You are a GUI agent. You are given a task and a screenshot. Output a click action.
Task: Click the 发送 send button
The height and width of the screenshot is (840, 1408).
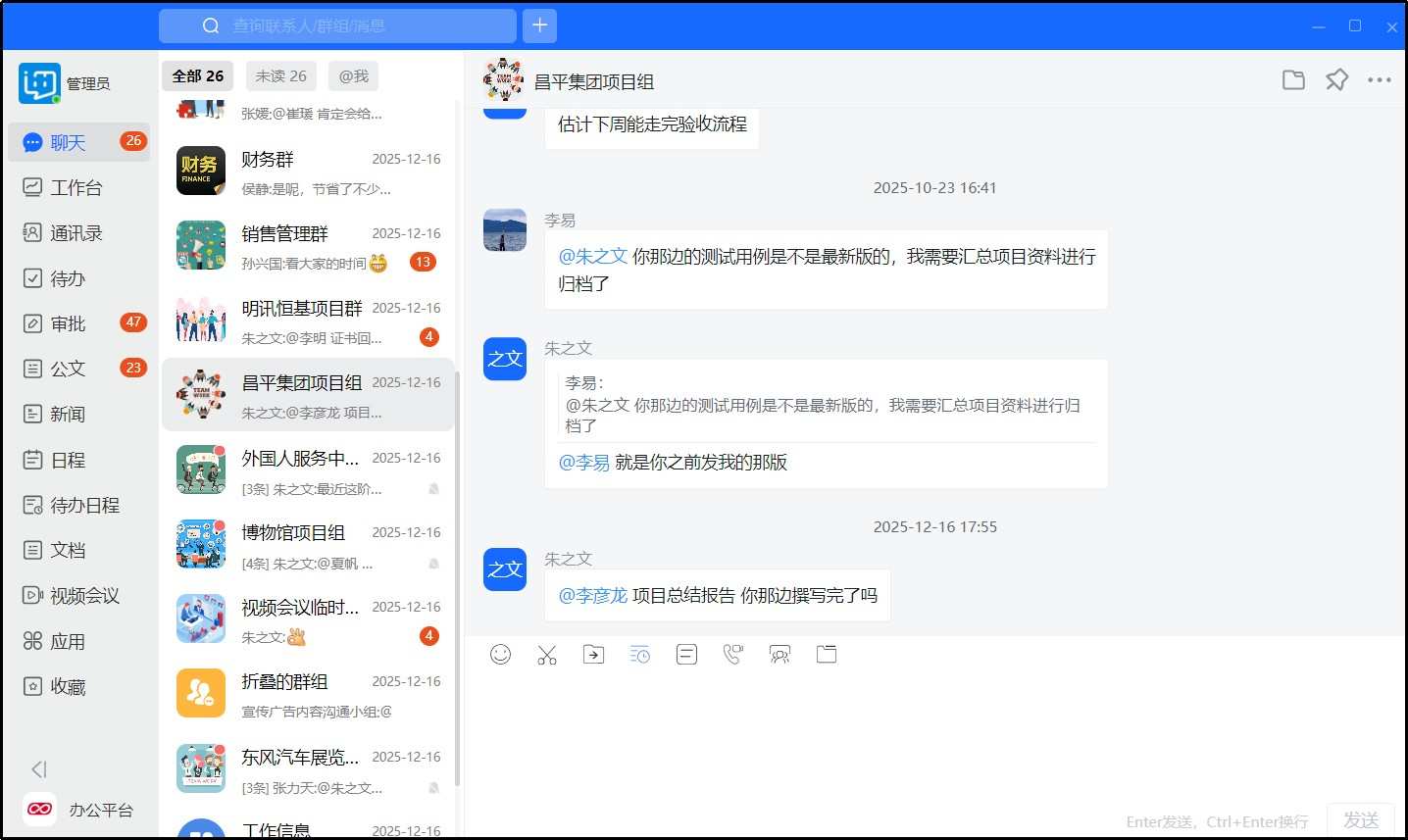1360,819
